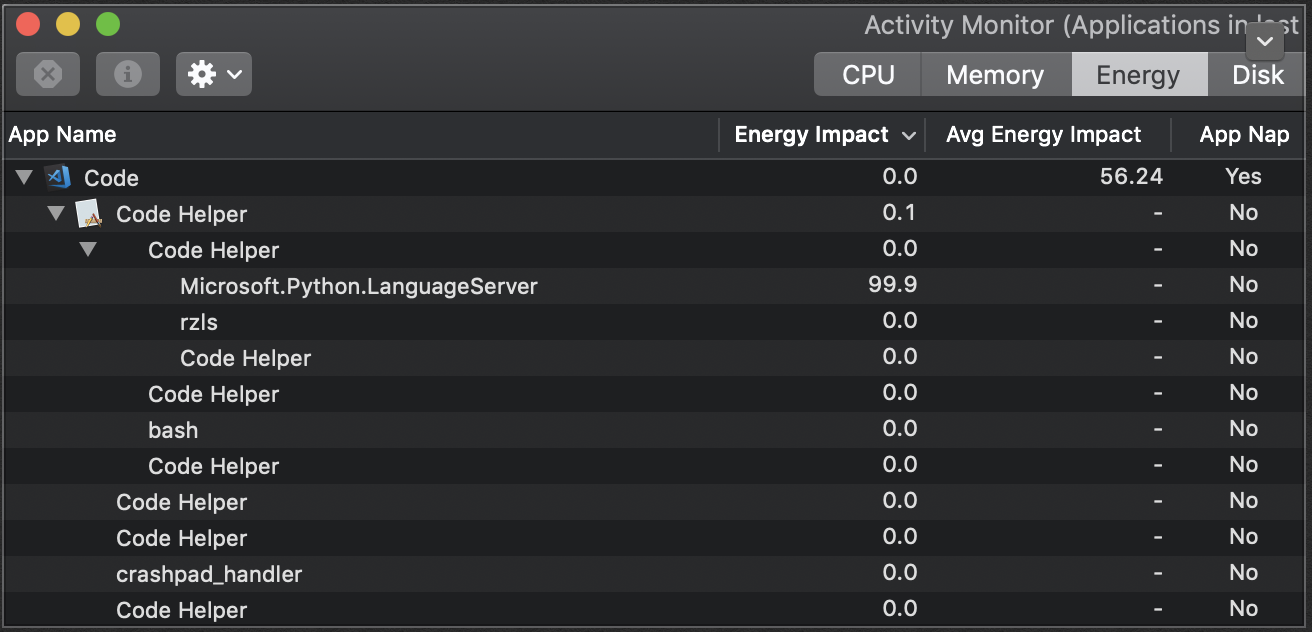Image resolution: width=1312 pixels, height=632 pixels.
Task: Click the quit process stop icon
Action: [48, 74]
